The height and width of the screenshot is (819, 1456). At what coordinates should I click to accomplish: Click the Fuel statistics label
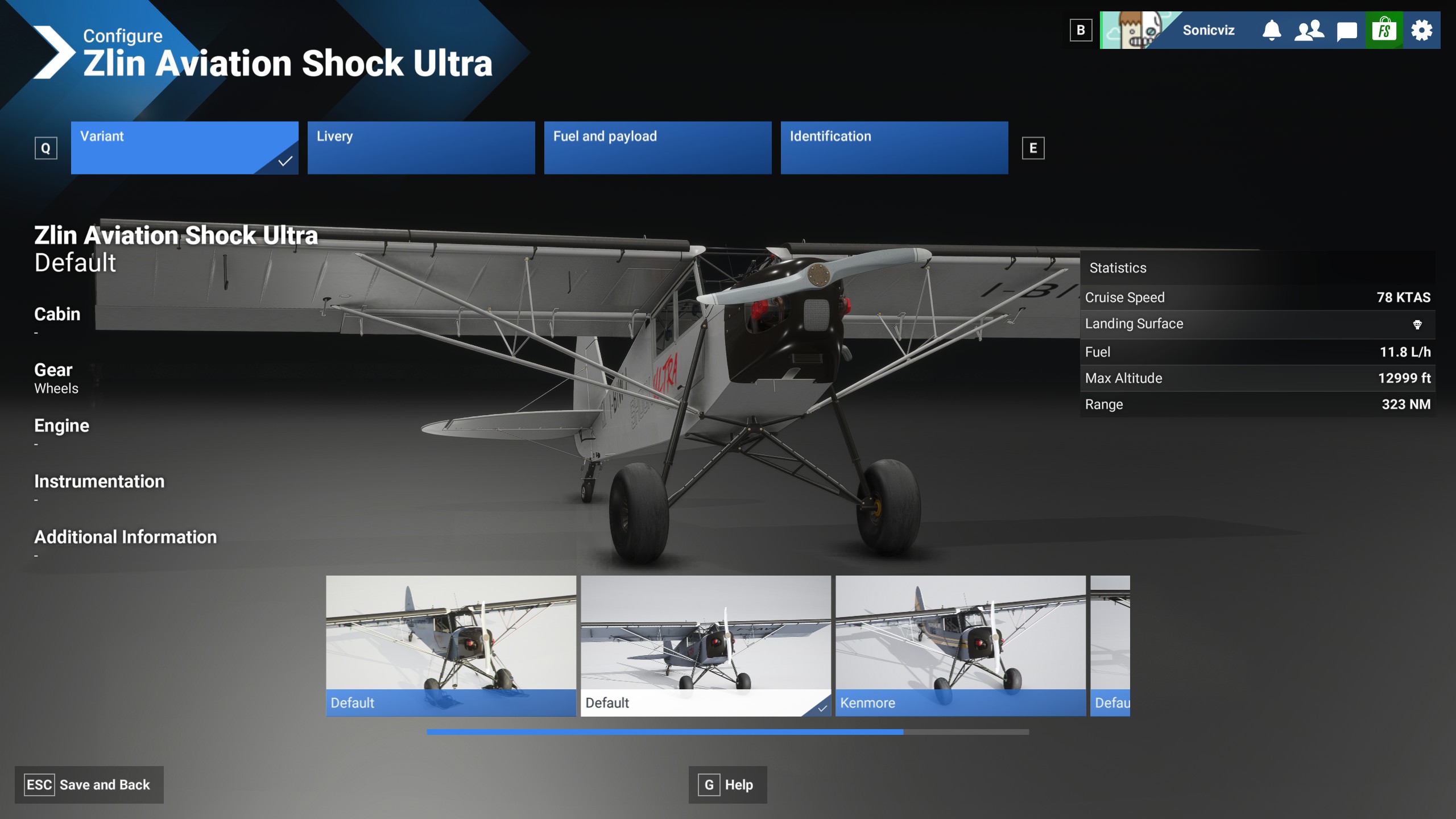1098,352
